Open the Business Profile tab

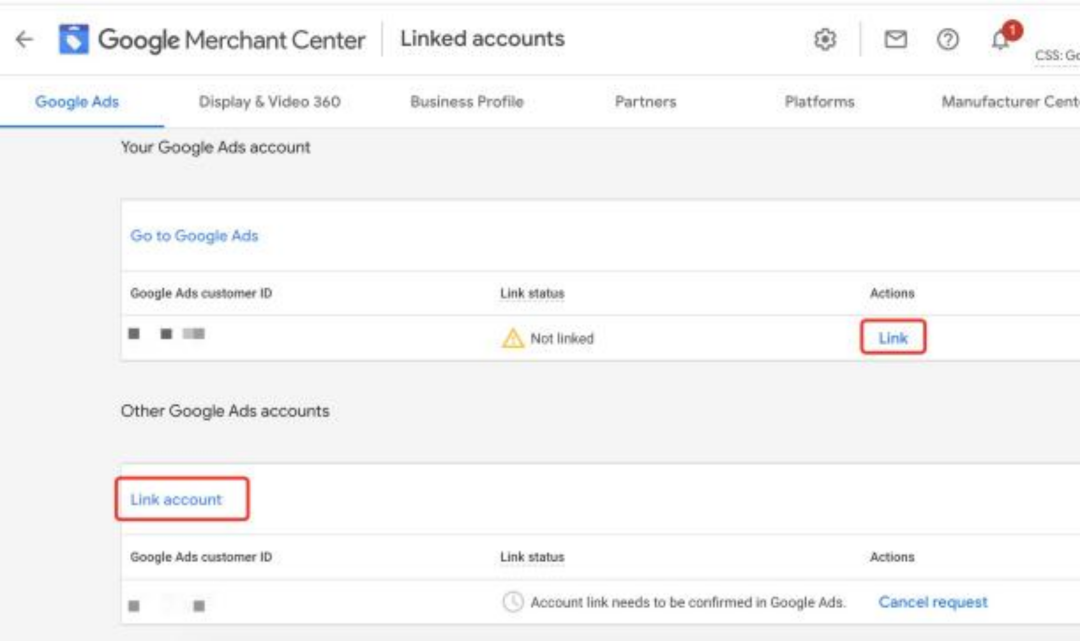pos(467,102)
